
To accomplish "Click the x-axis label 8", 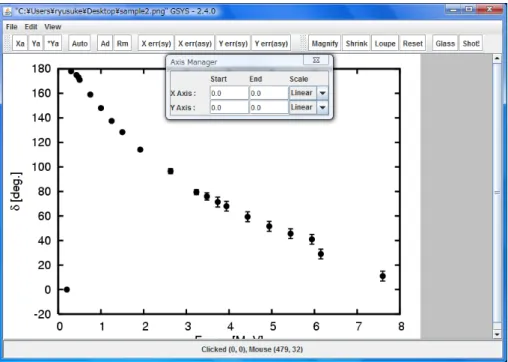I will point(401,326).
